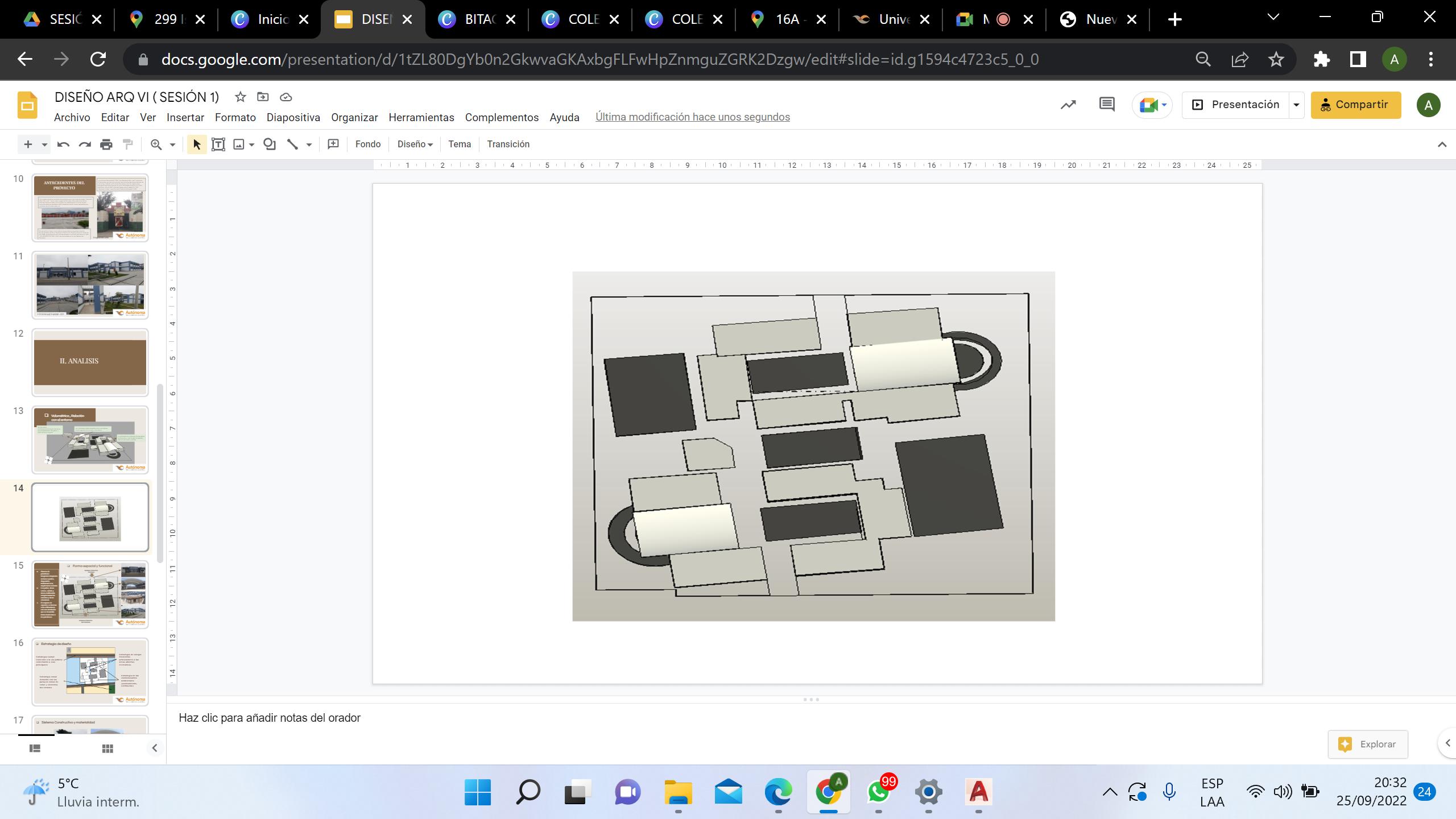Open the Insertar menu
Screen dimensions: 1456x819
(185, 117)
